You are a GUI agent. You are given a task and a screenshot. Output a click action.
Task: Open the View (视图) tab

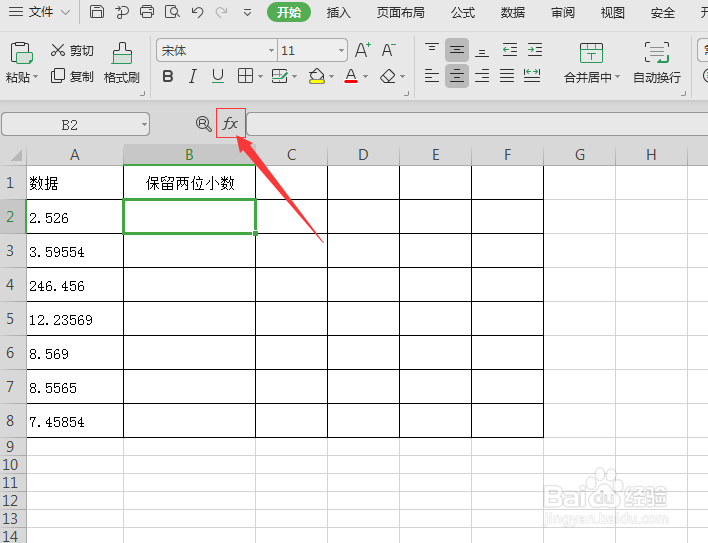coord(612,12)
